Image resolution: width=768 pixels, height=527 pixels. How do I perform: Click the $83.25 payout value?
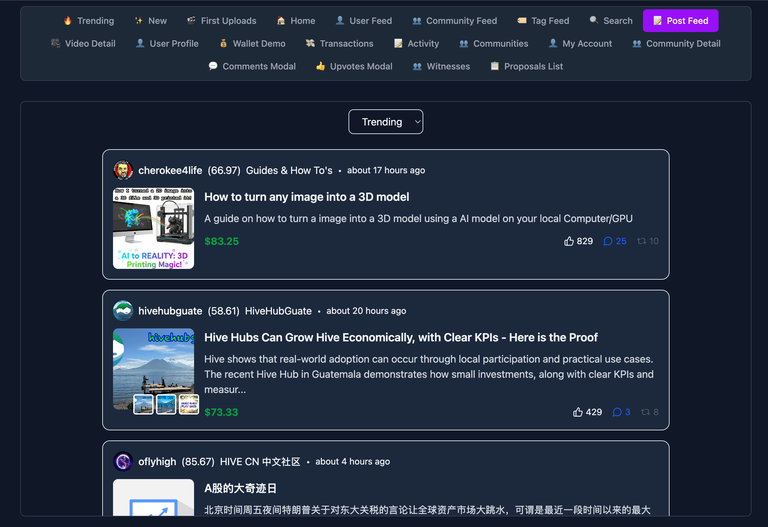point(221,241)
